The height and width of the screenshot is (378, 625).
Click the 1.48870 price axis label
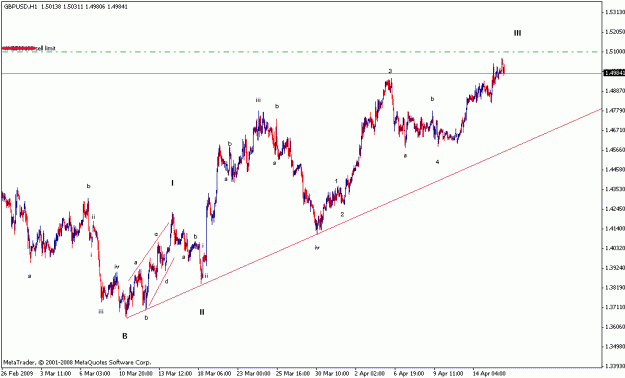[615, 91]
